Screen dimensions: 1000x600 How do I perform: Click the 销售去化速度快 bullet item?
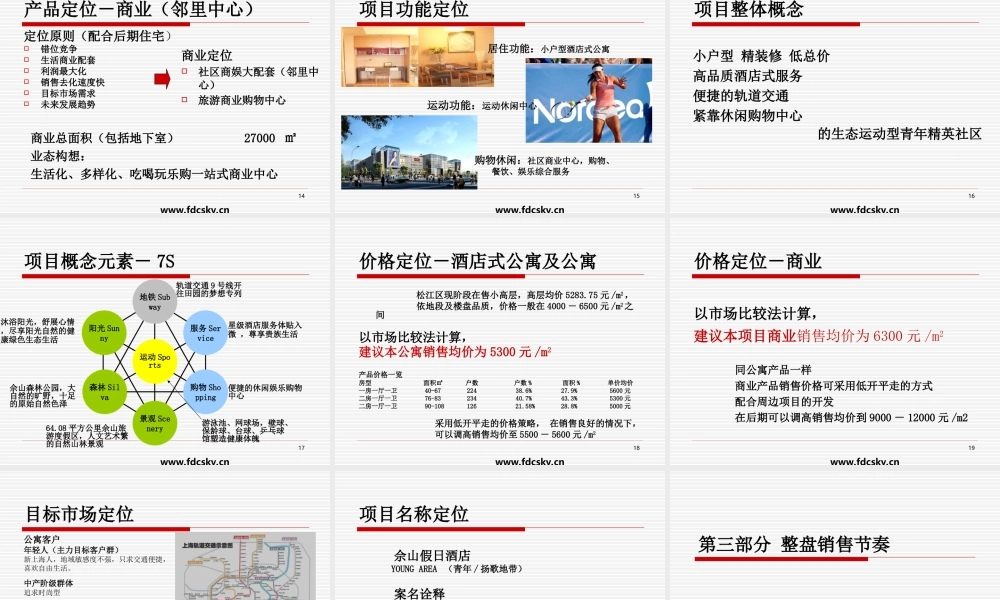tap(73, 82)
